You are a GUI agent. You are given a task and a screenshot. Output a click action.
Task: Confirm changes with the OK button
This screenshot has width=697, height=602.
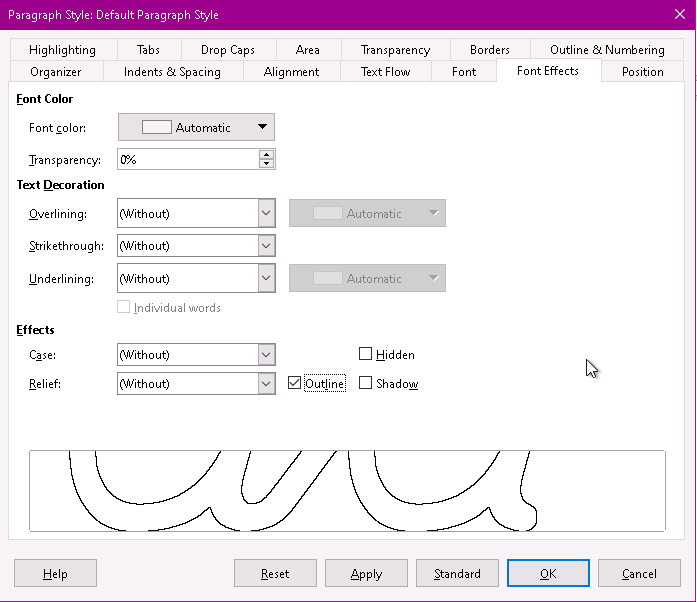pyautogui.click(x=548, y=574)
